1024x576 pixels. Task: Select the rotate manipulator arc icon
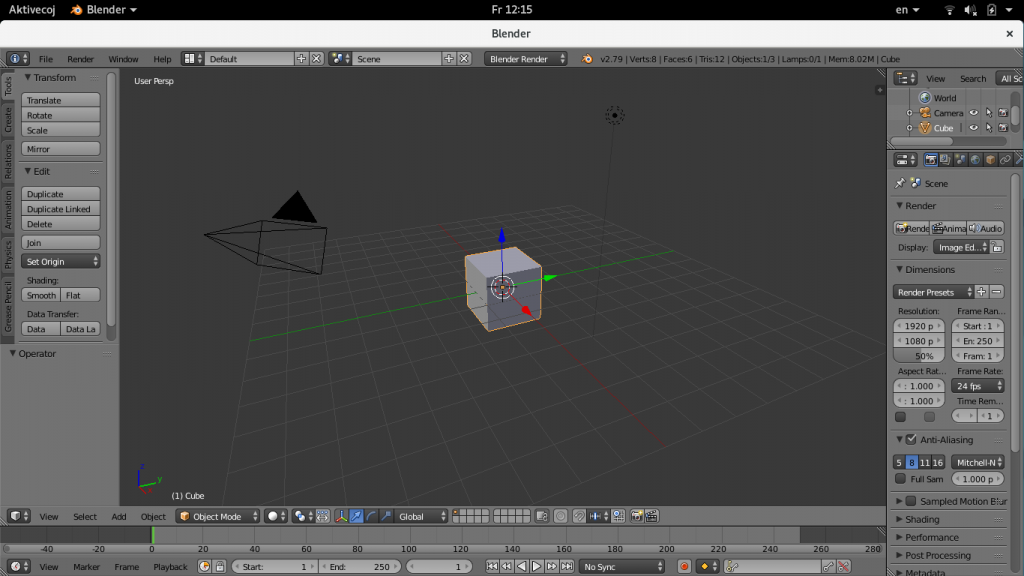pos(371,516)
